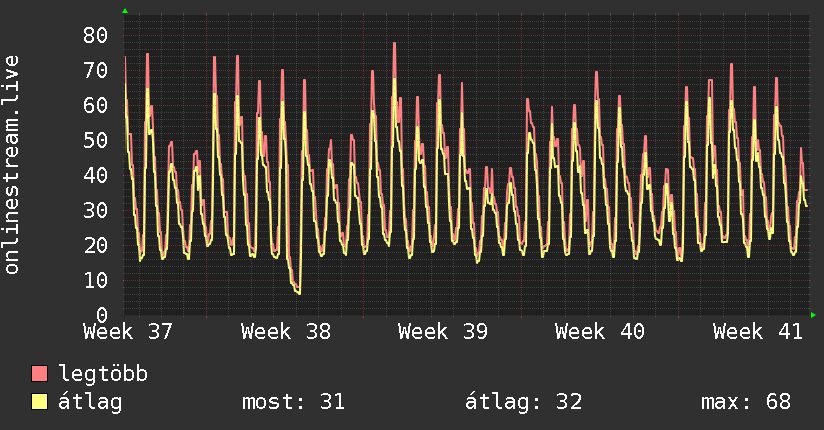
Task: Click the 'max: 68' statistic
Action: tap(746, 402)
